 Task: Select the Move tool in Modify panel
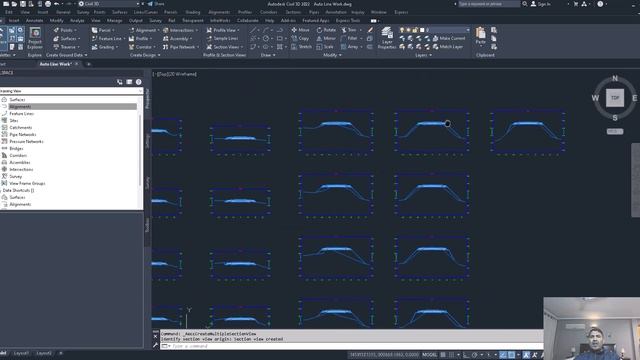click(x=300, y=30)
